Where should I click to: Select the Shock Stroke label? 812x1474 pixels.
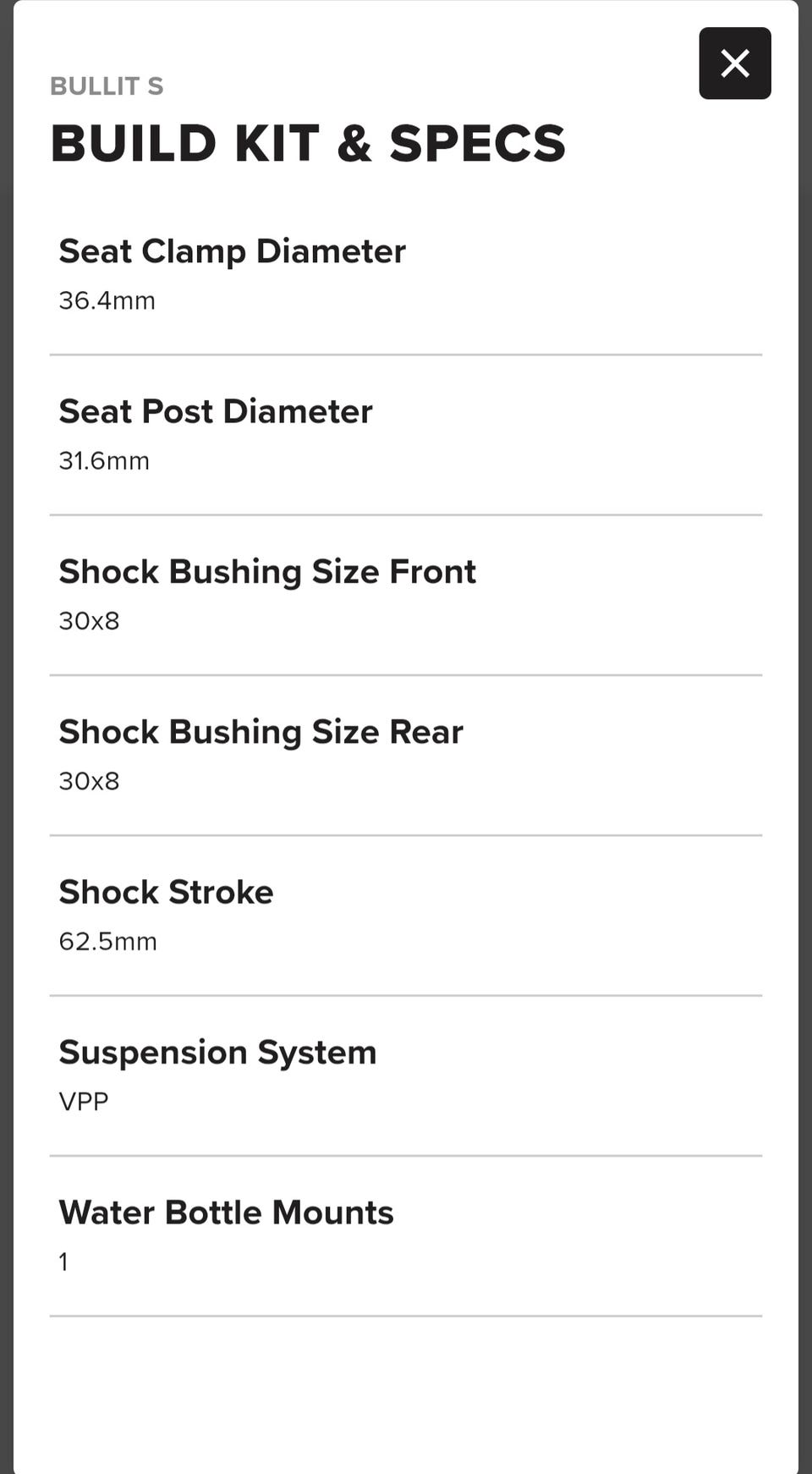click(166, 892)
